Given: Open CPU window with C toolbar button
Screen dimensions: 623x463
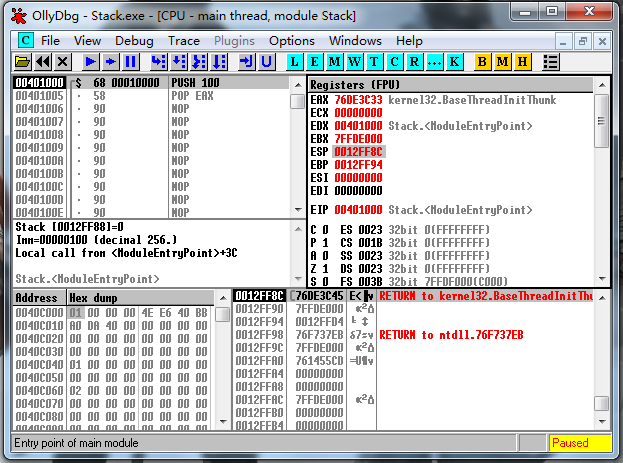Looking at the screenshot, I should pyautogui.click(x=395, y=62).
